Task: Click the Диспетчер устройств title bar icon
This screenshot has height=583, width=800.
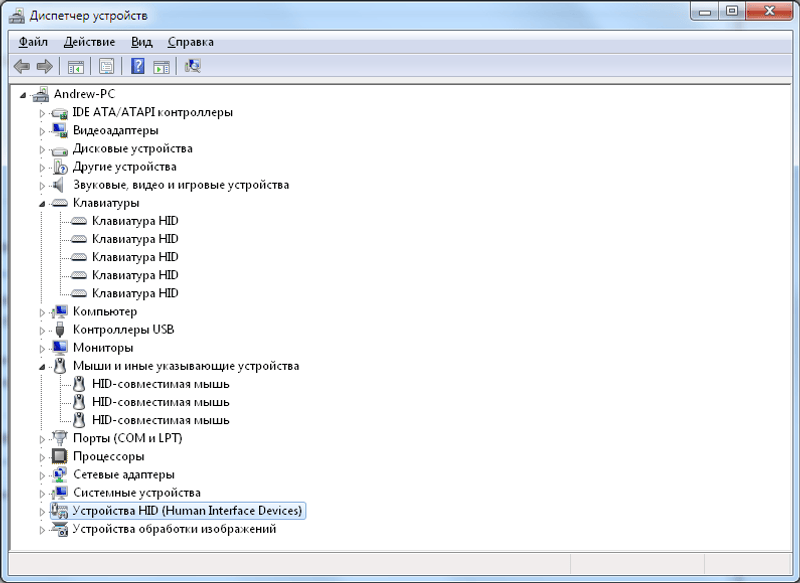Action: [x=16, y=15]
